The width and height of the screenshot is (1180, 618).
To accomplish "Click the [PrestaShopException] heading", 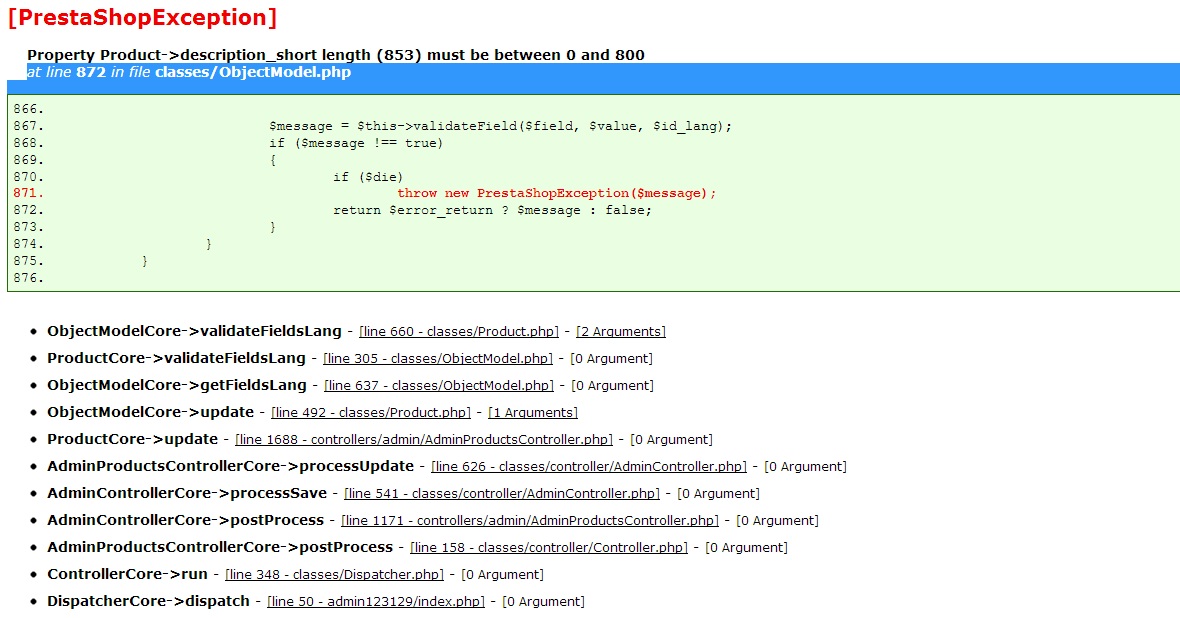I will 142,17.
